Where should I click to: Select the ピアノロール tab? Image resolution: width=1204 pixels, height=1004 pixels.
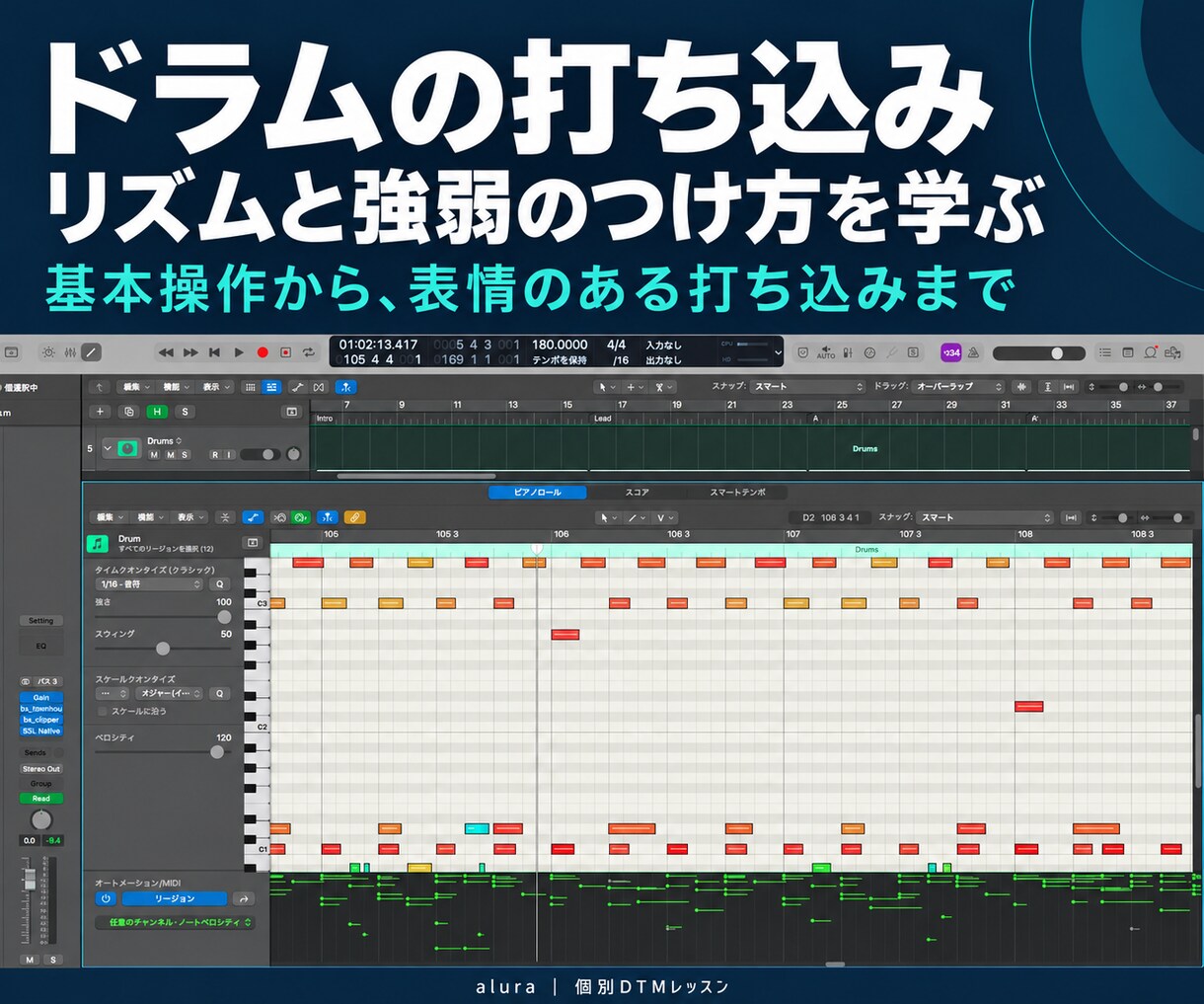point(537,492)
